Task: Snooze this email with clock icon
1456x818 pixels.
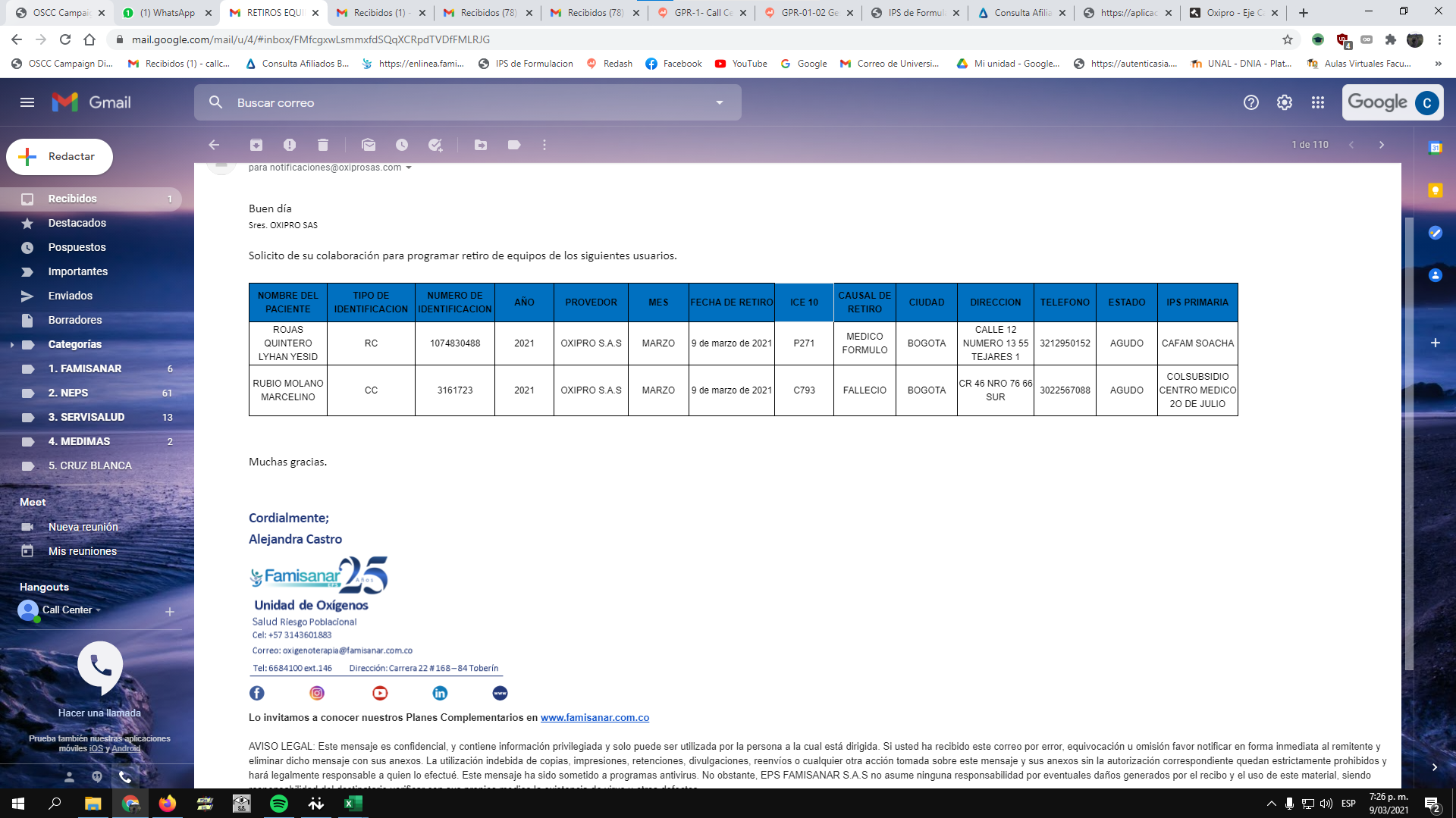Action: coord(402,145)
